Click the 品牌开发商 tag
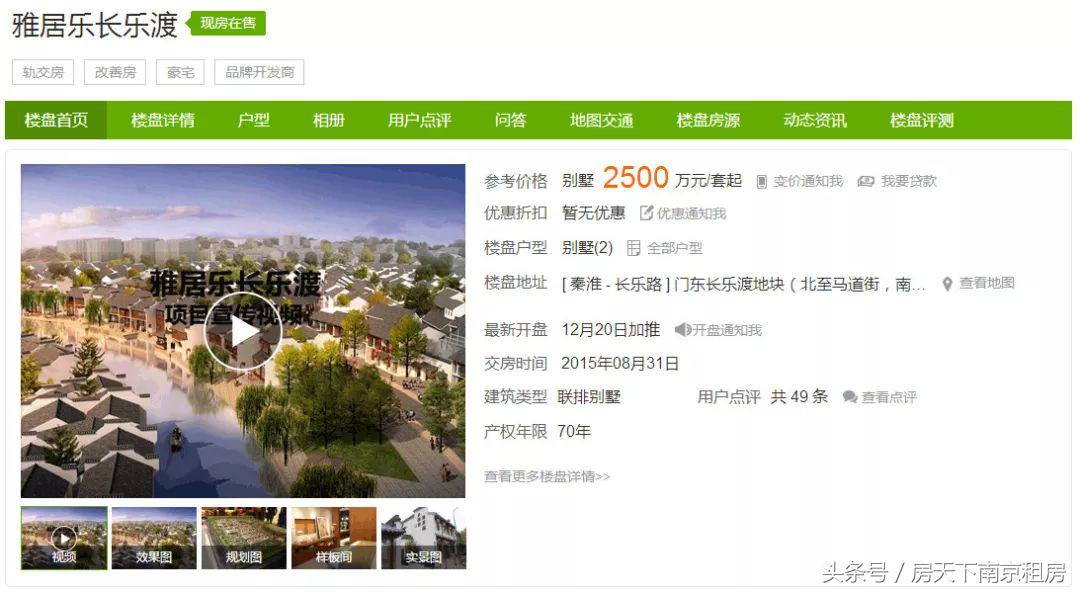This screenshot has height=592, width=1080. (x=259, y=72)
